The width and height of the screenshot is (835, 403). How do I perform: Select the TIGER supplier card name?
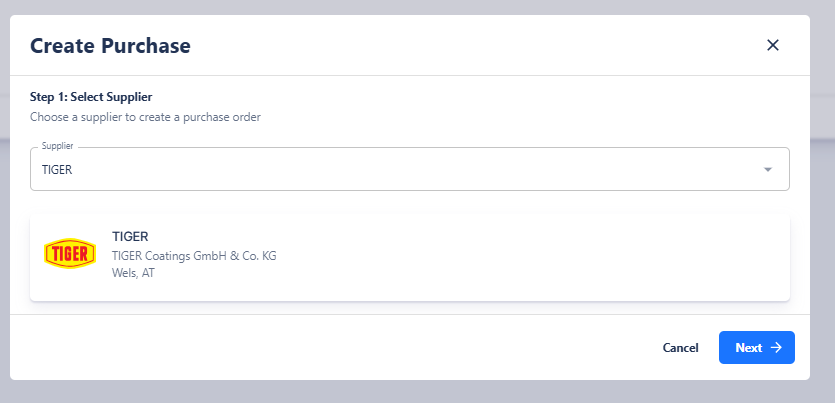pyautogui.click(x=130, y=237)
